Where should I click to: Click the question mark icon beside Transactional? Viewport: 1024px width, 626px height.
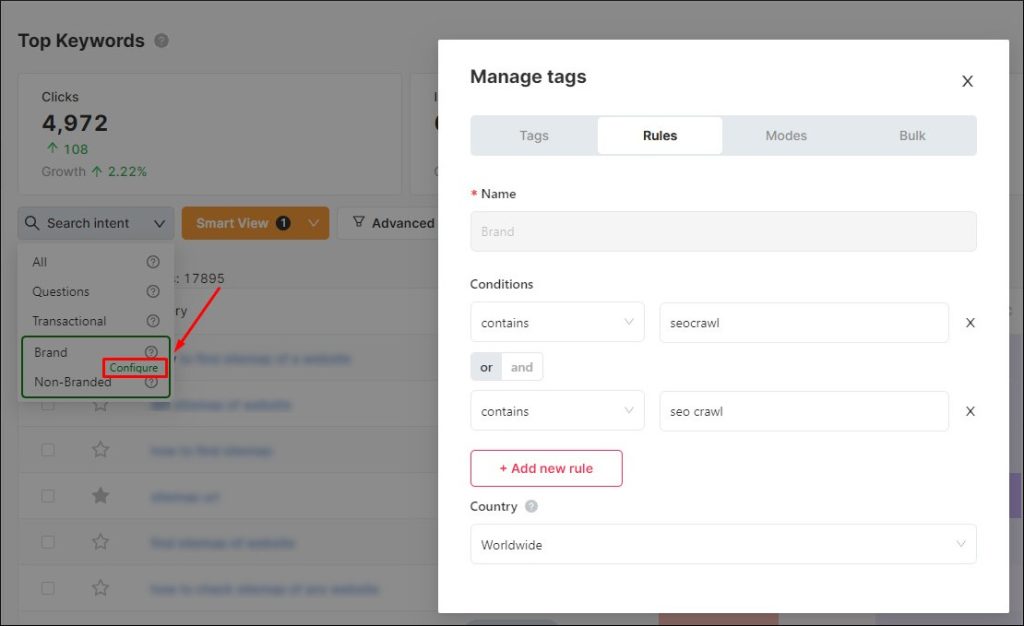[151, 321]
